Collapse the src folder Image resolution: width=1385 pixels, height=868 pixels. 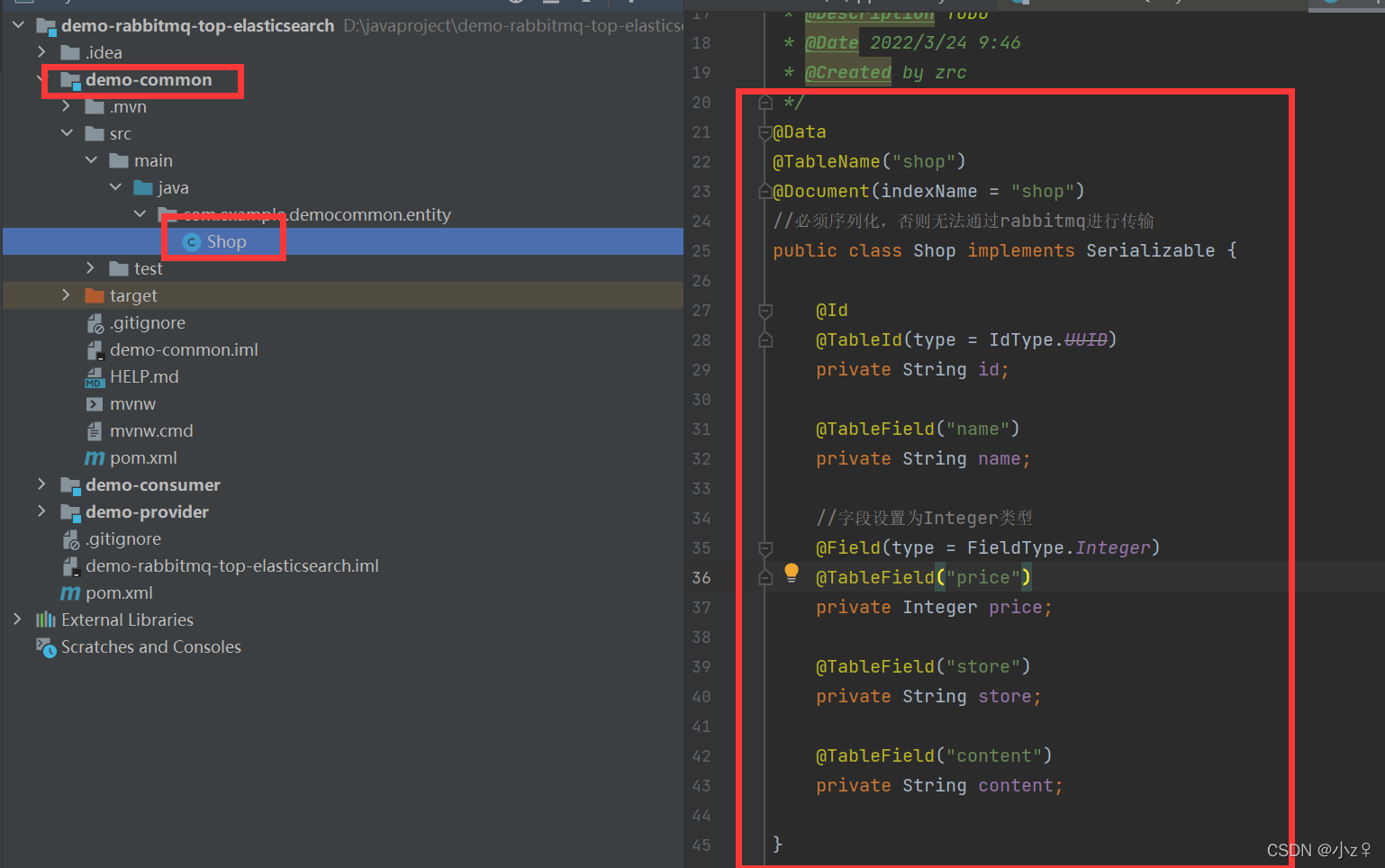point(67,133)
